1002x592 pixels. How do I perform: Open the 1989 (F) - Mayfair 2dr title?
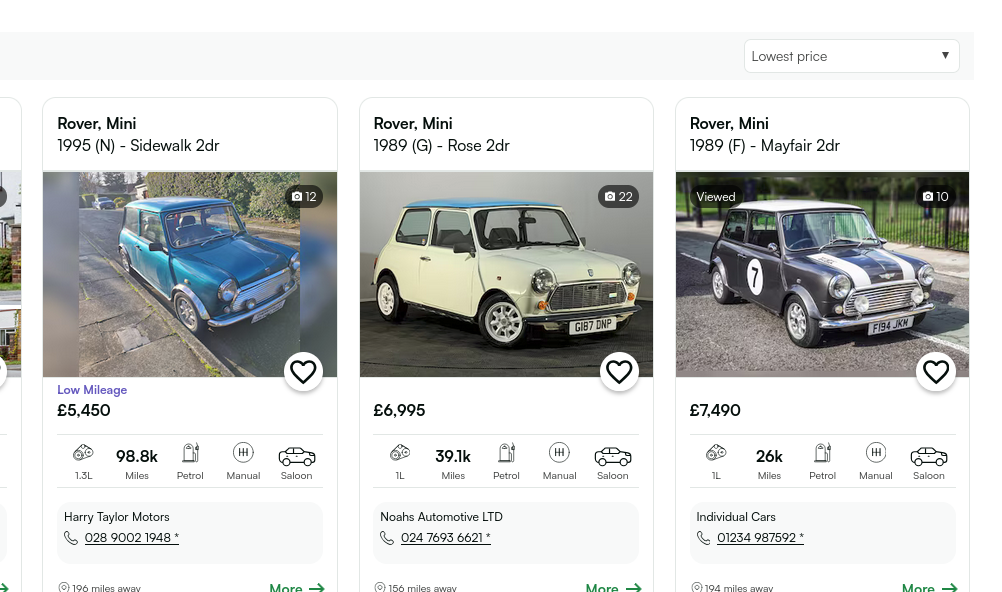pos(765,146)
